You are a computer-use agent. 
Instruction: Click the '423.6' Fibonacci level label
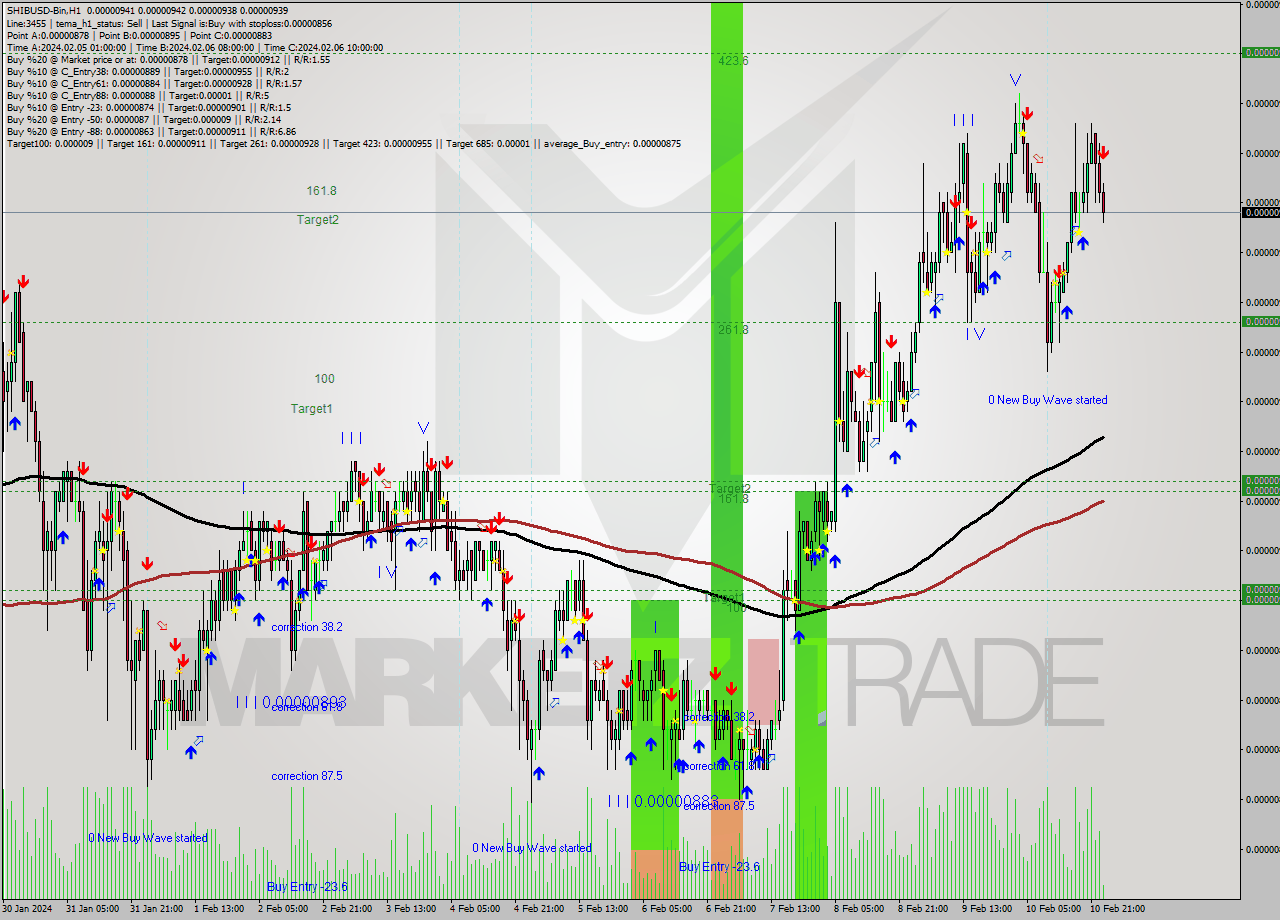pos(733,60)
